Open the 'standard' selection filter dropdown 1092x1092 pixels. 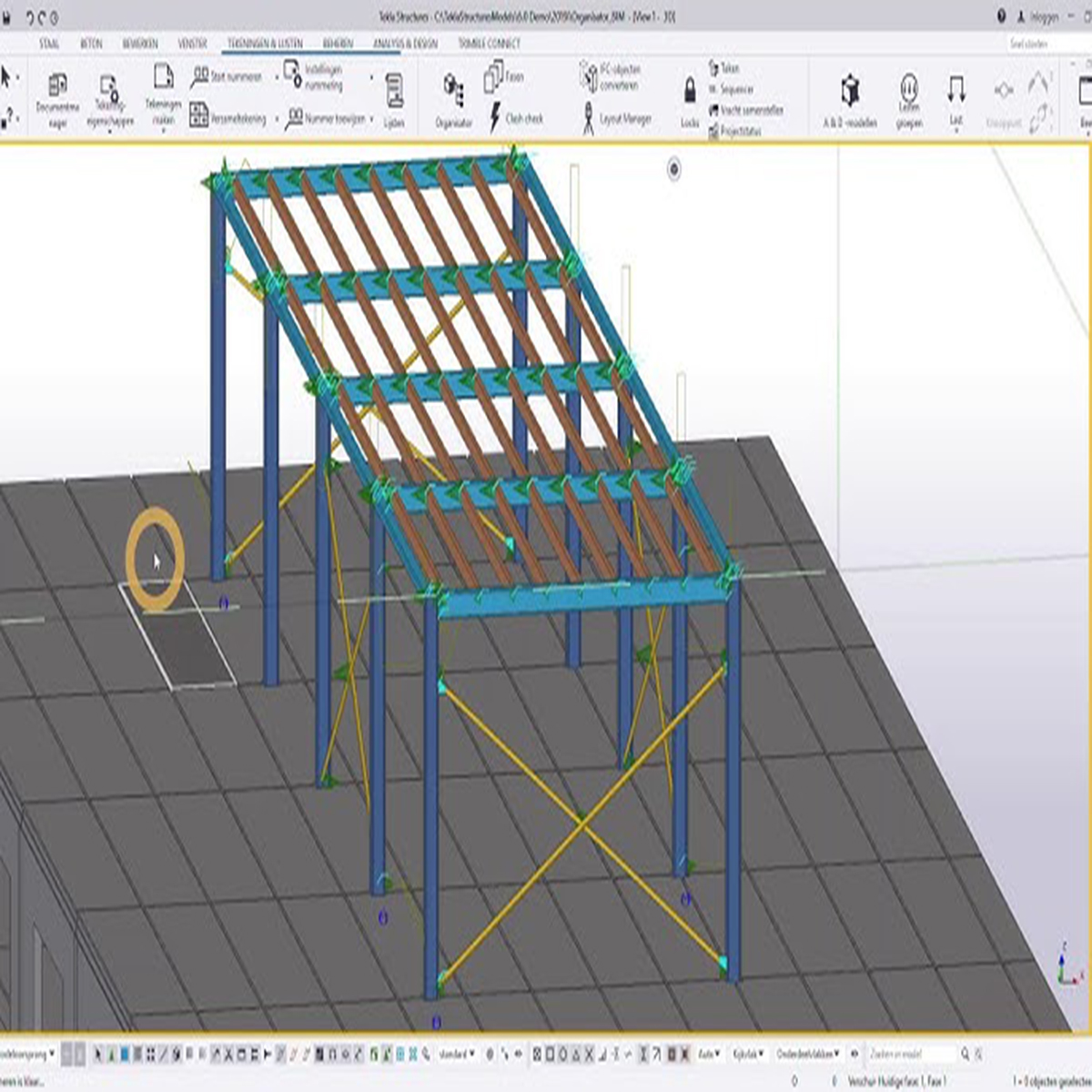457,1054
